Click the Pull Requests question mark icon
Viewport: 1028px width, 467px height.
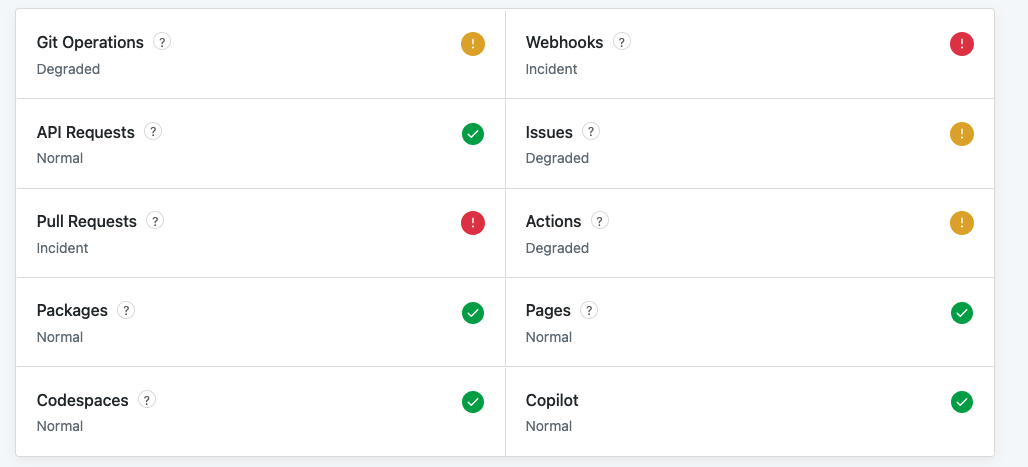155,220
